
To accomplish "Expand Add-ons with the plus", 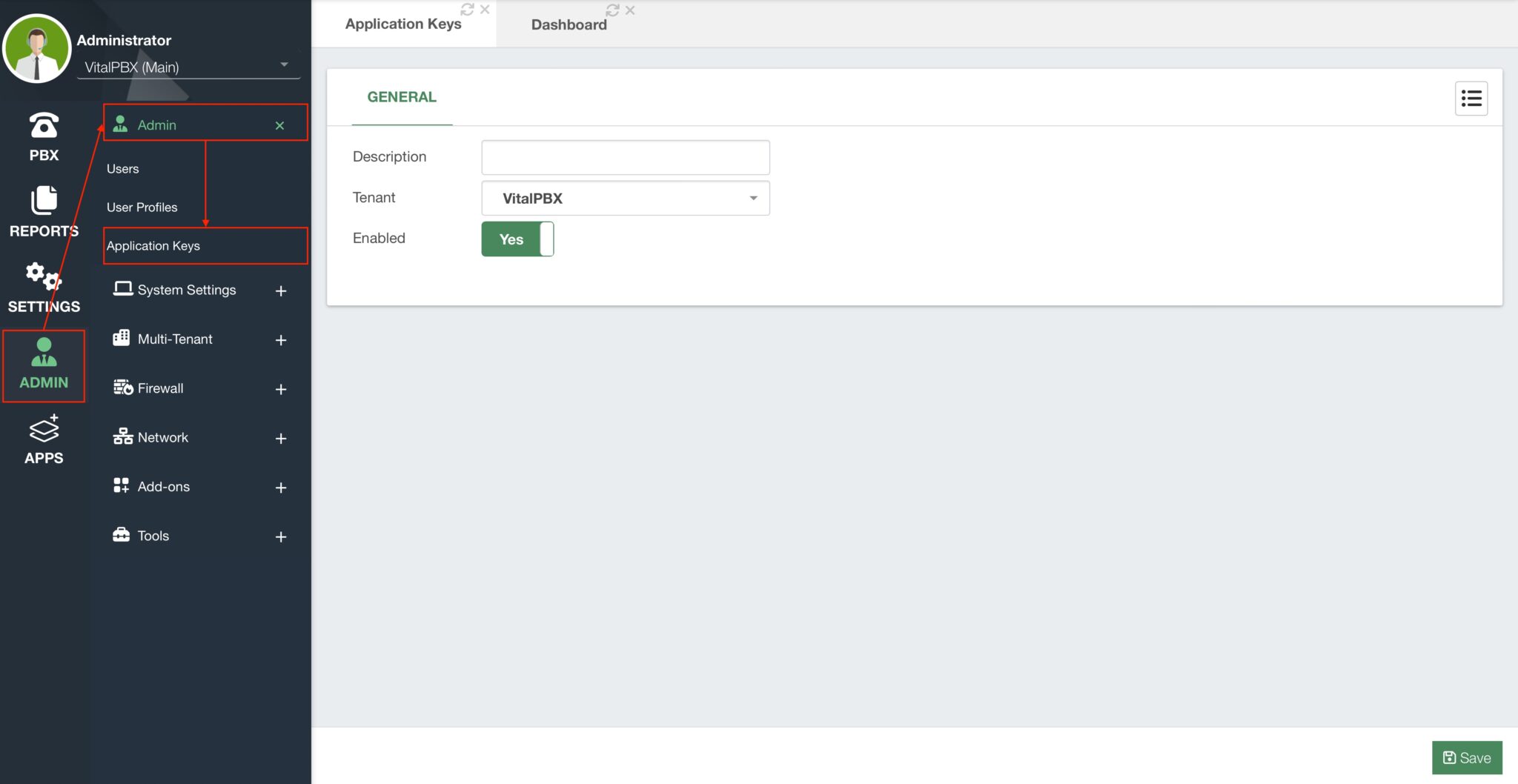I will [x=281, y=488].
